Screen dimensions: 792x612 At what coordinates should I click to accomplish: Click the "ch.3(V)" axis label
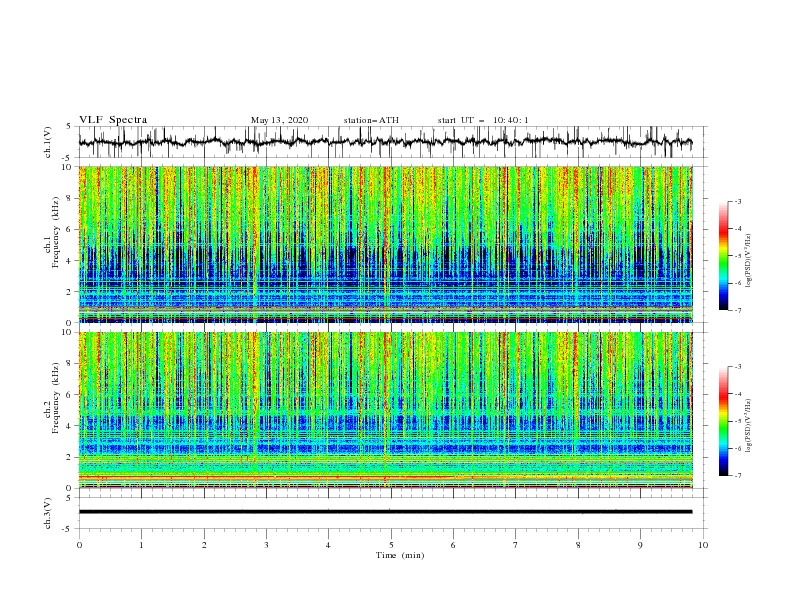(x=48, y=513)
